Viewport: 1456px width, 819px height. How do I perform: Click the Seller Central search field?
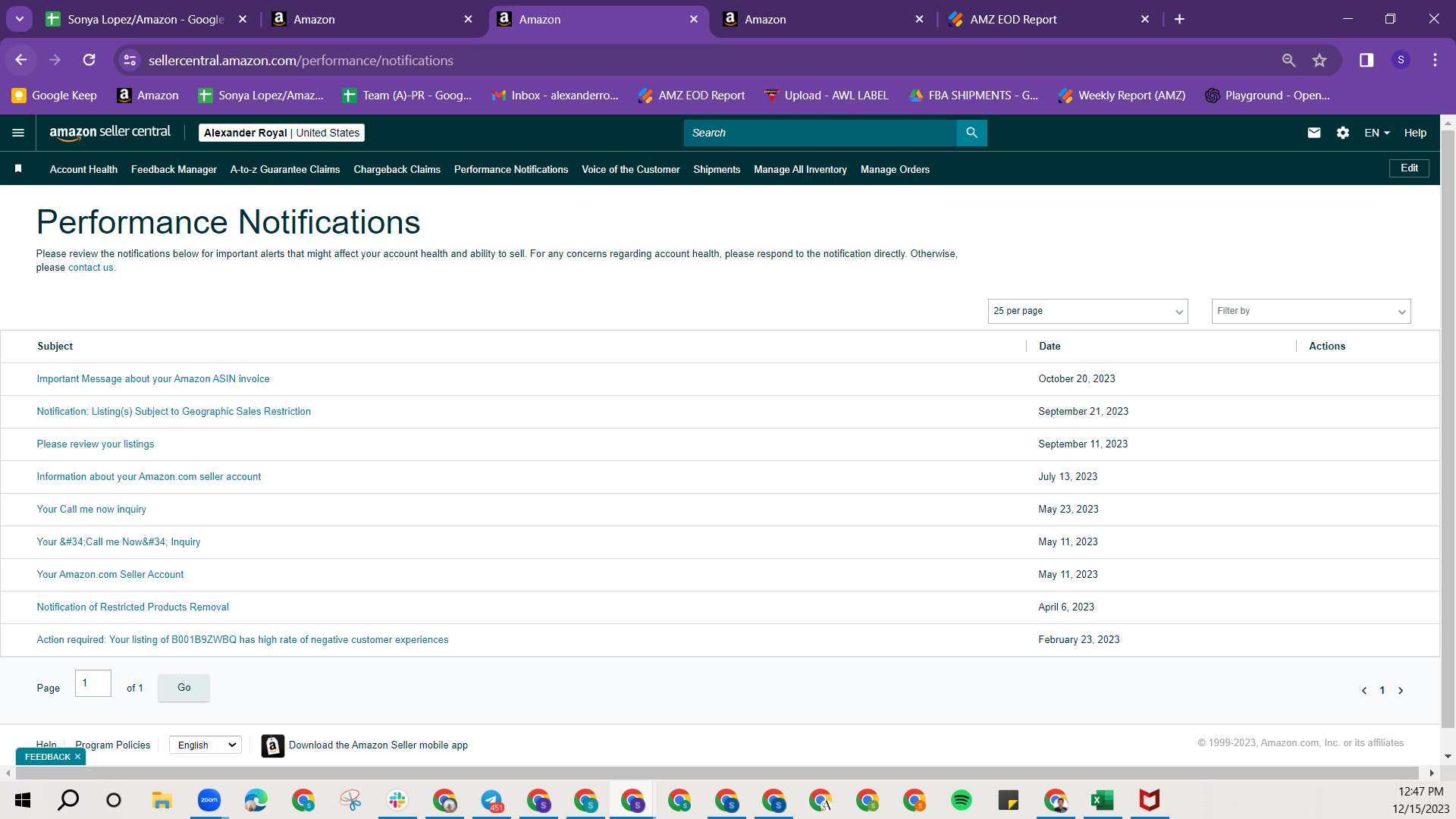pos(821,133)
